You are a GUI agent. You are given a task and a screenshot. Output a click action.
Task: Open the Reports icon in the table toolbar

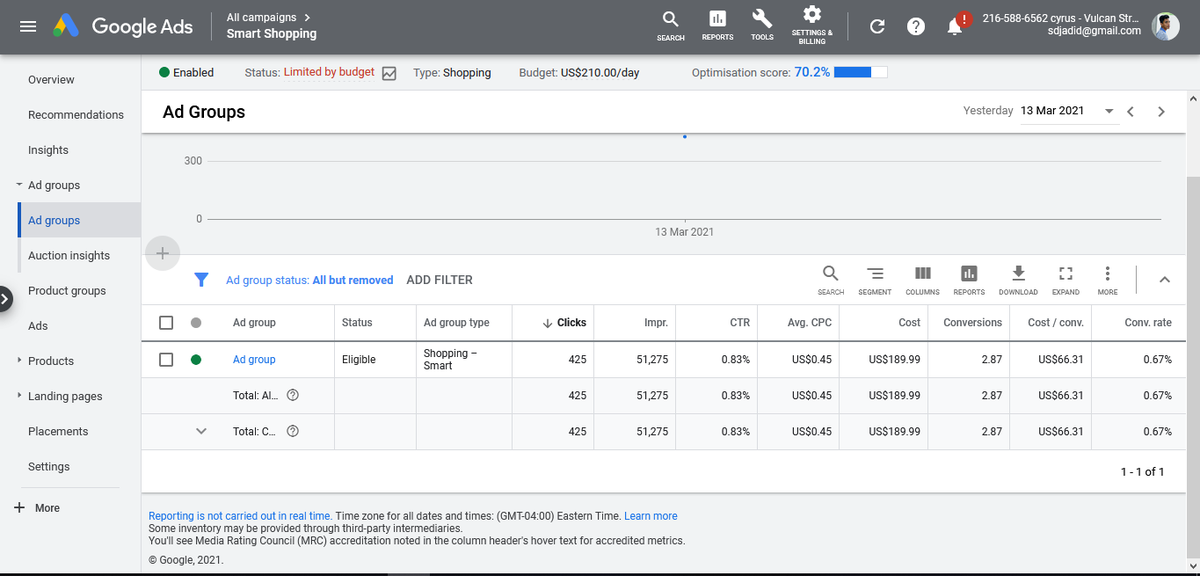(968, 280)
